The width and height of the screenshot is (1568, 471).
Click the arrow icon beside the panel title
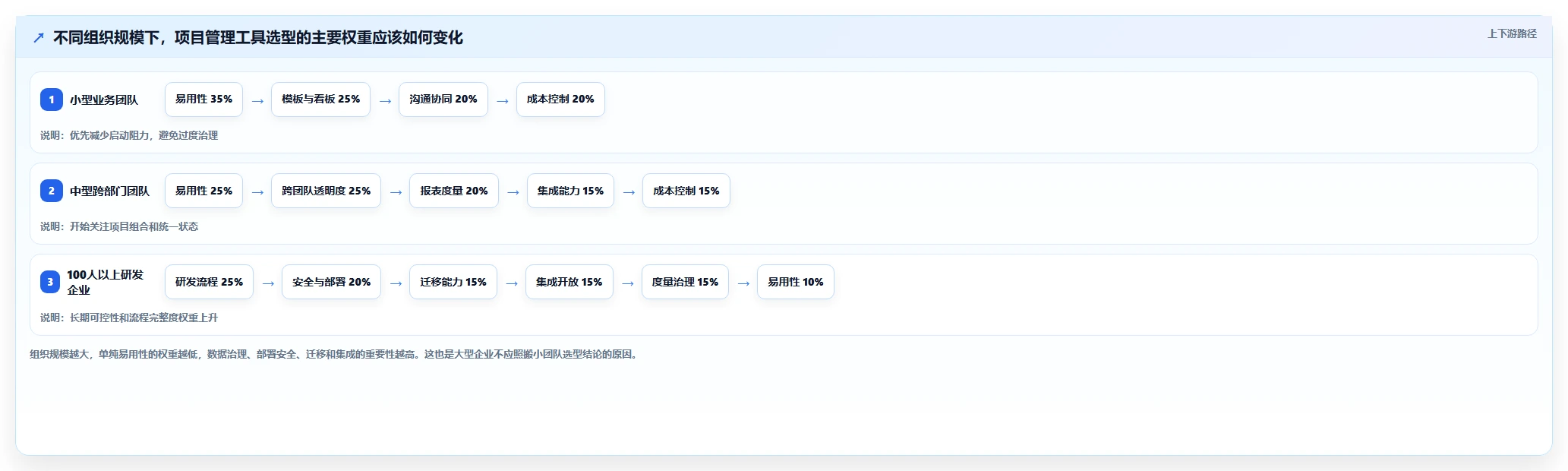click(x=39, y=38)
